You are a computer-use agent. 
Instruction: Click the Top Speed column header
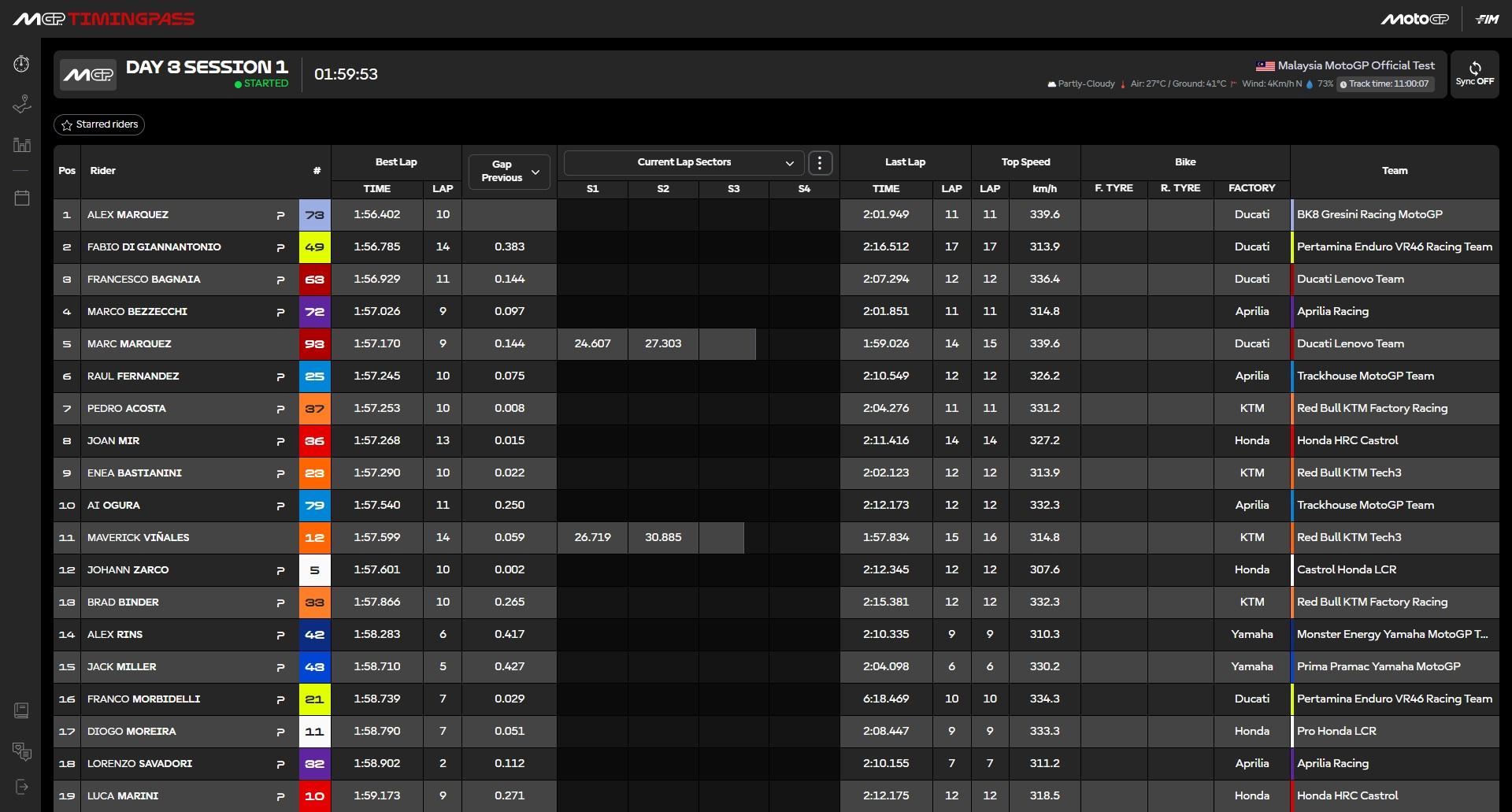(1025, 162)
